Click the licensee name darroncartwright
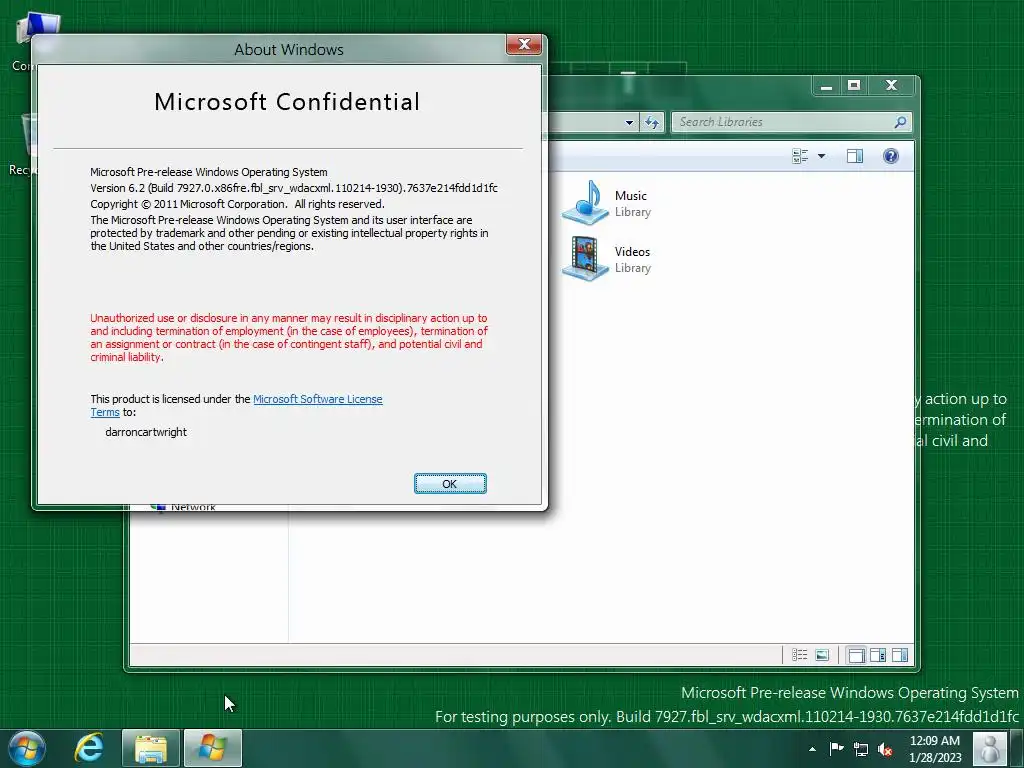The image size is (1024, 768). [x=146, y=432]
